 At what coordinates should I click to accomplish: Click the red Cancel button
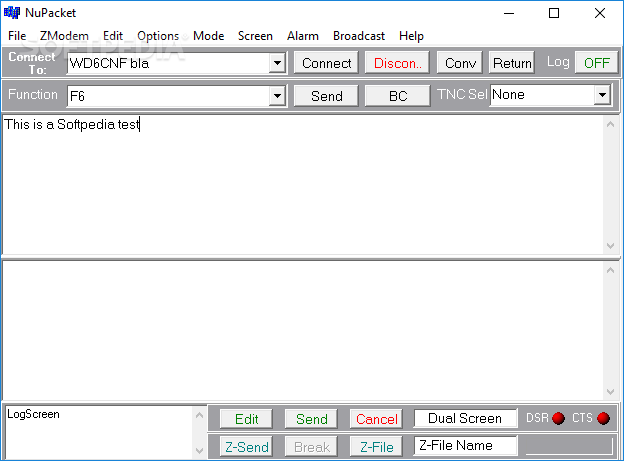tap(376, 419)
